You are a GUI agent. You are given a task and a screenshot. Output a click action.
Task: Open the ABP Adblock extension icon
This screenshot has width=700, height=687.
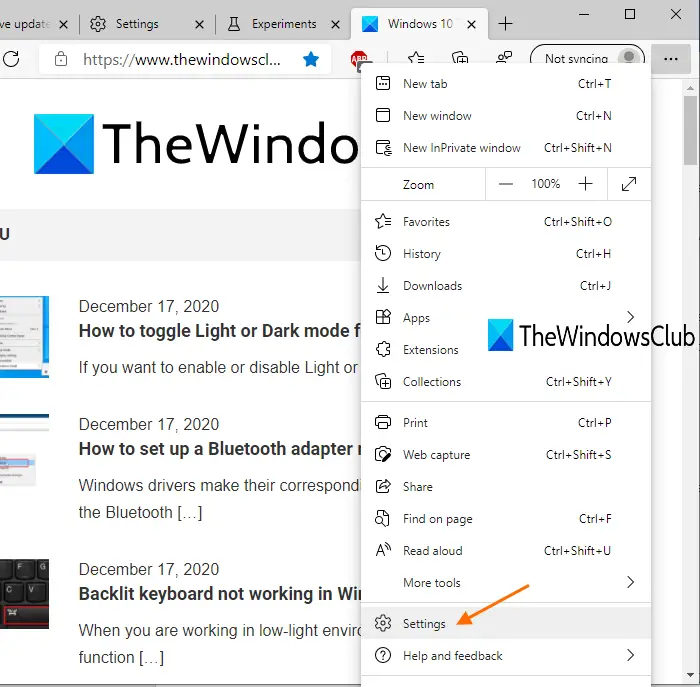coord(359,60)
